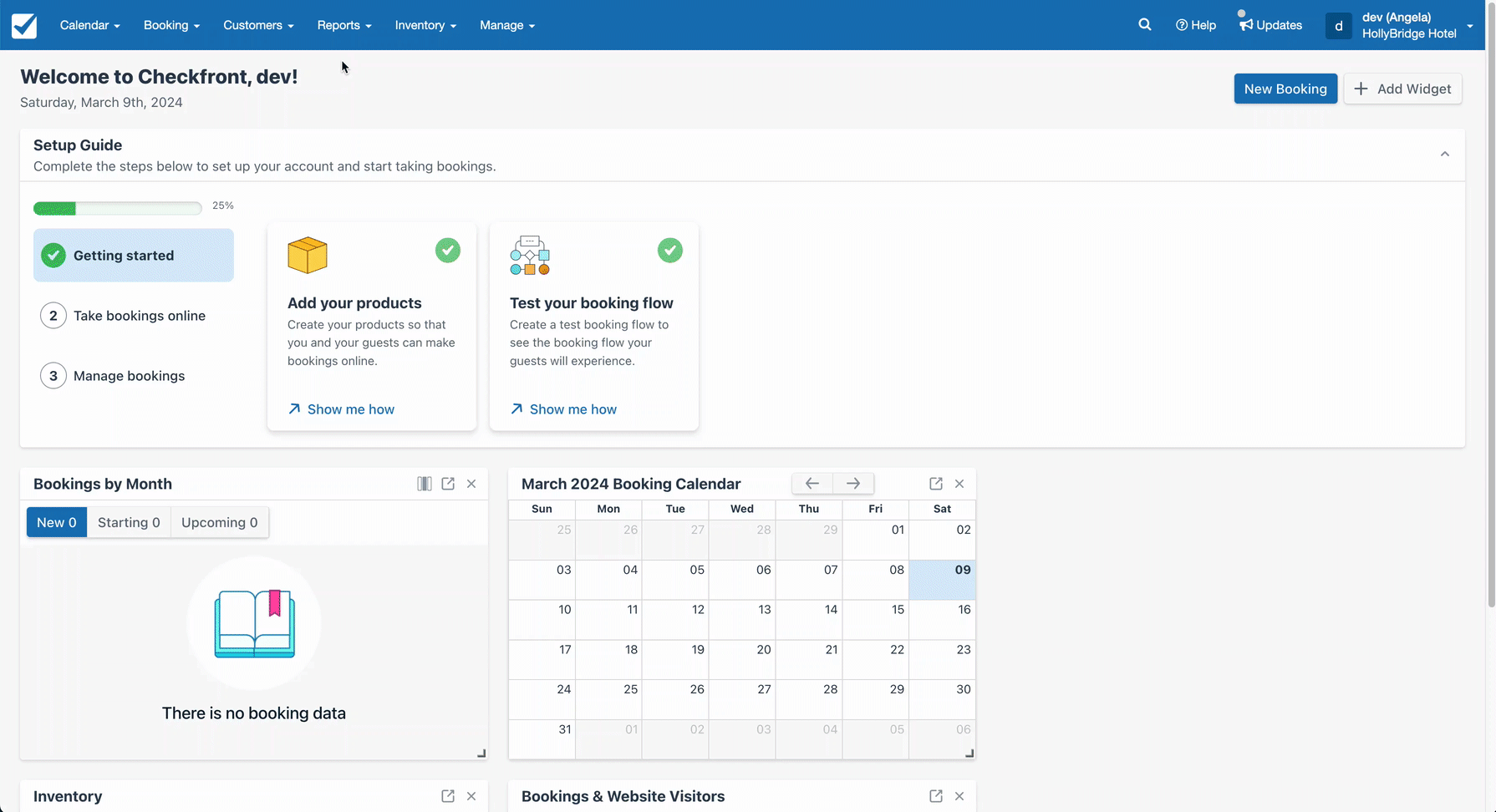Expand the Reports menu
This screenshot has height=812, width=1496.
(x=344, y=25)
